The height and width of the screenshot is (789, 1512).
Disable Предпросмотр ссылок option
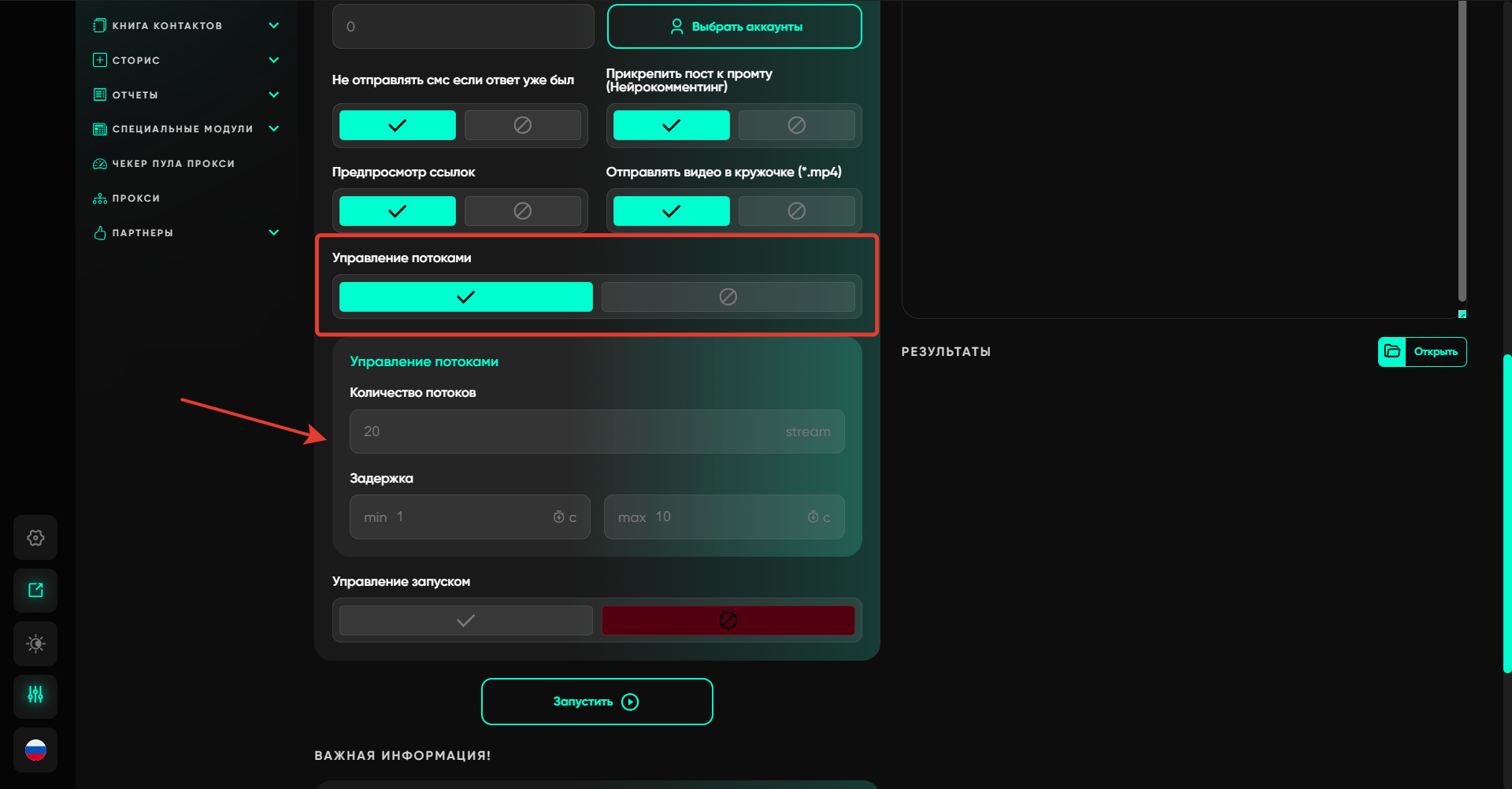(522, 211)
